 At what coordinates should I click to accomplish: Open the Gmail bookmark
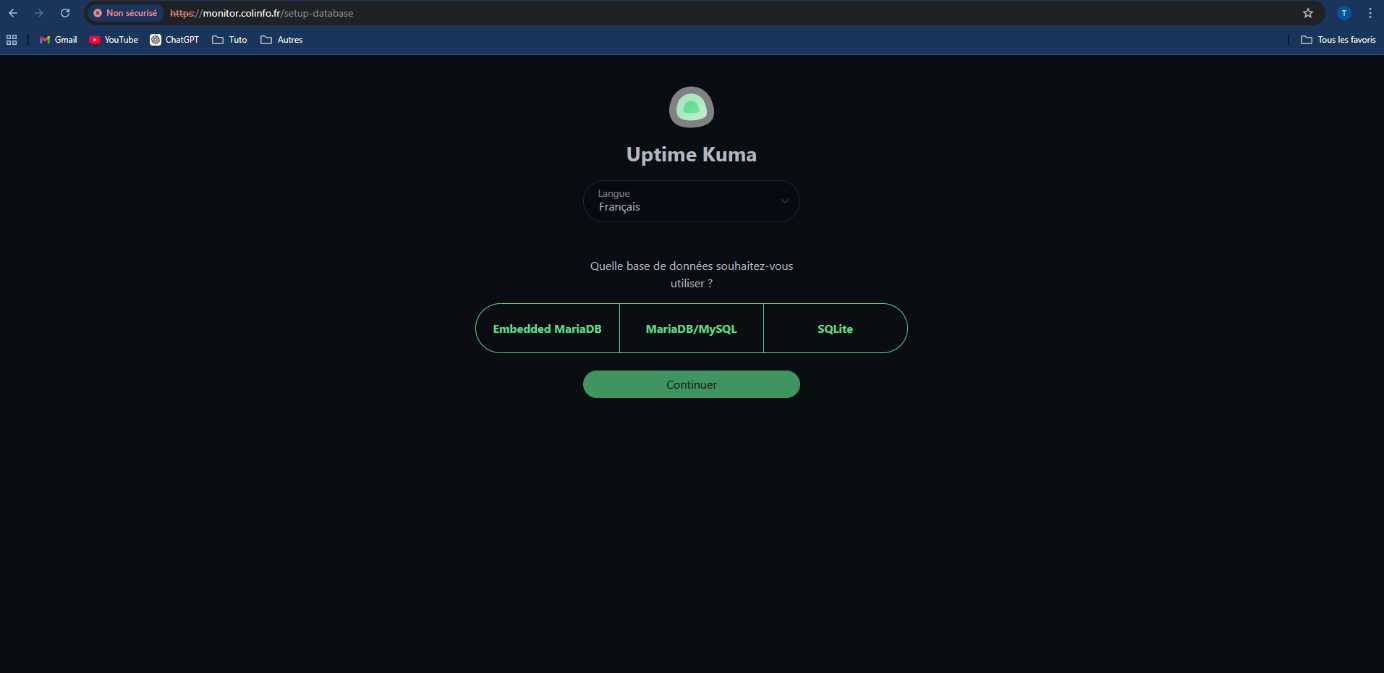pos(58,40)
